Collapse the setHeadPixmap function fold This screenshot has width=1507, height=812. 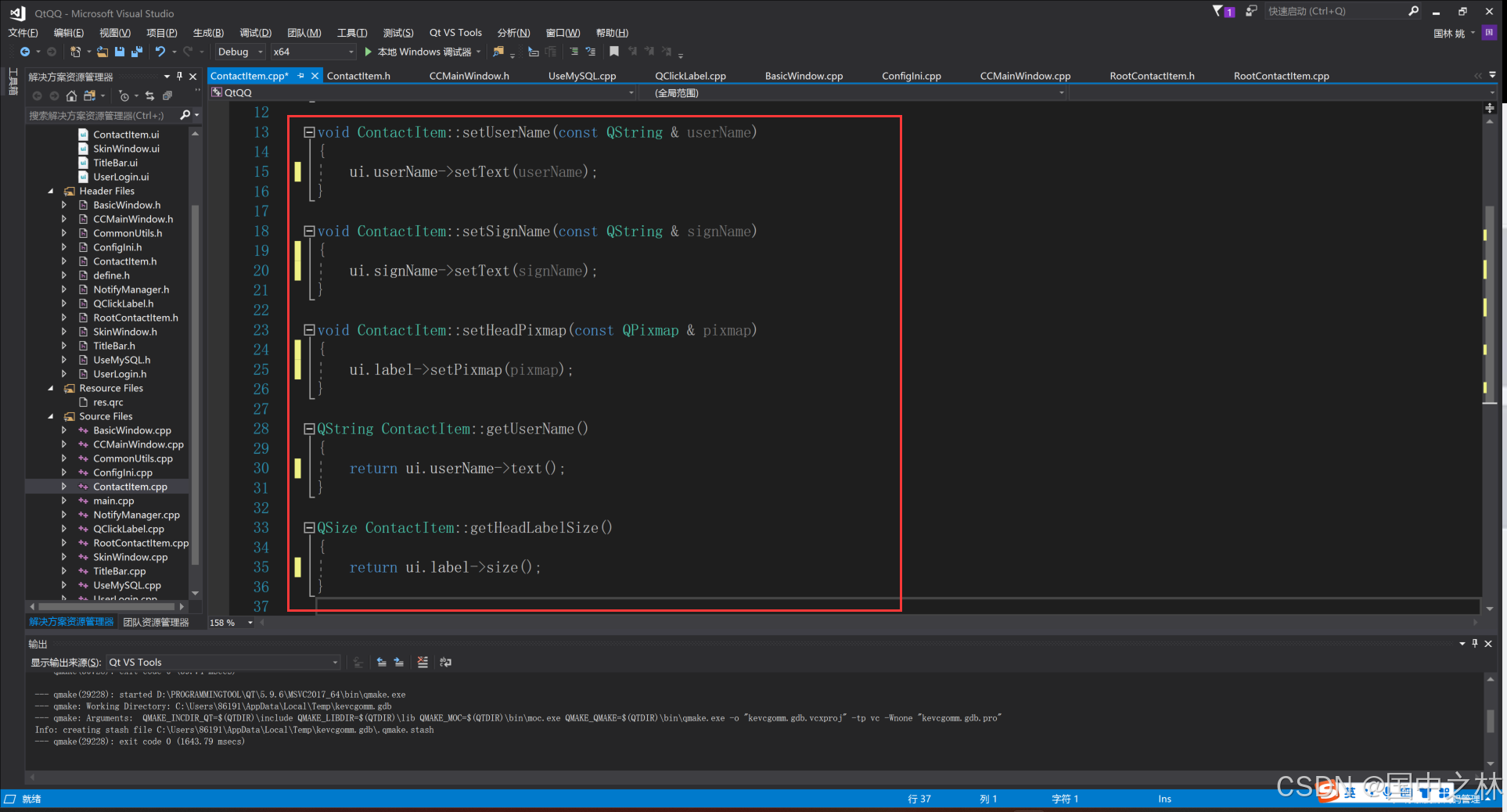click(309, 330)
